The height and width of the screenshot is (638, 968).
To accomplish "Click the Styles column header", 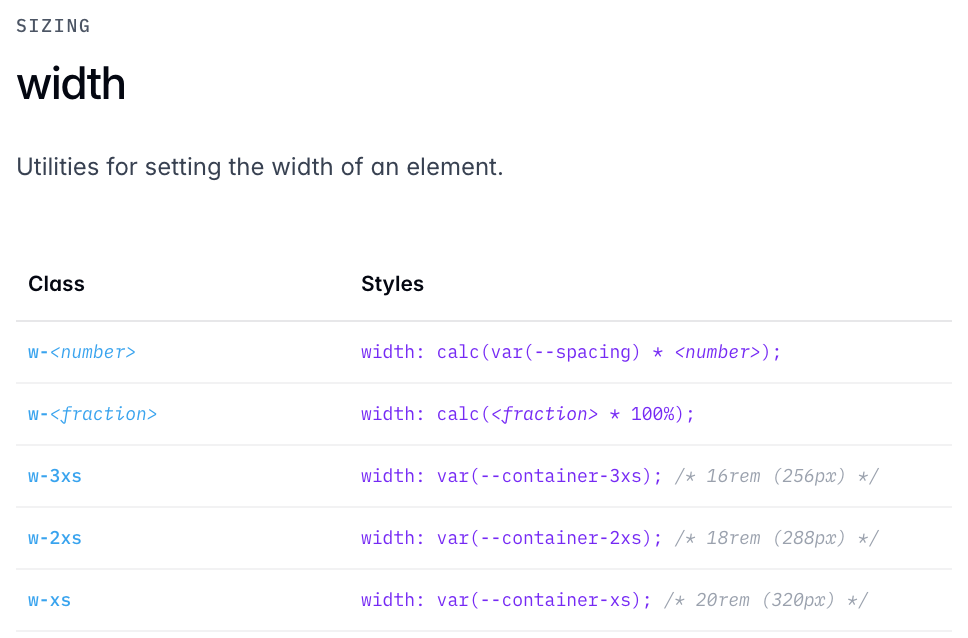I will coord(392,283).
